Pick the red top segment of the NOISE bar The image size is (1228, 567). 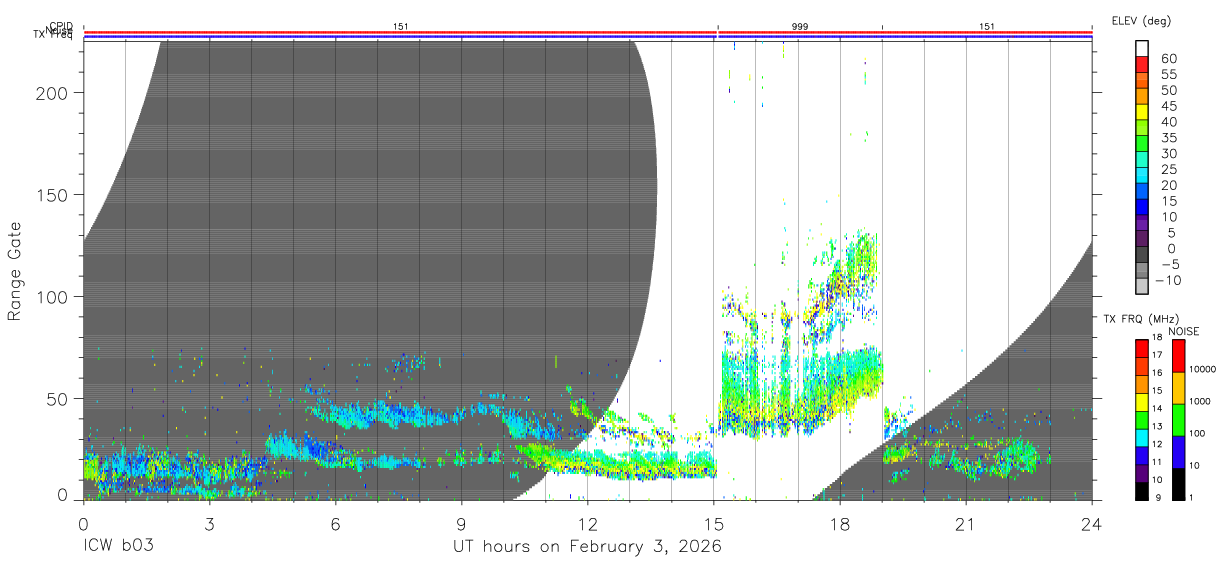1177,356
